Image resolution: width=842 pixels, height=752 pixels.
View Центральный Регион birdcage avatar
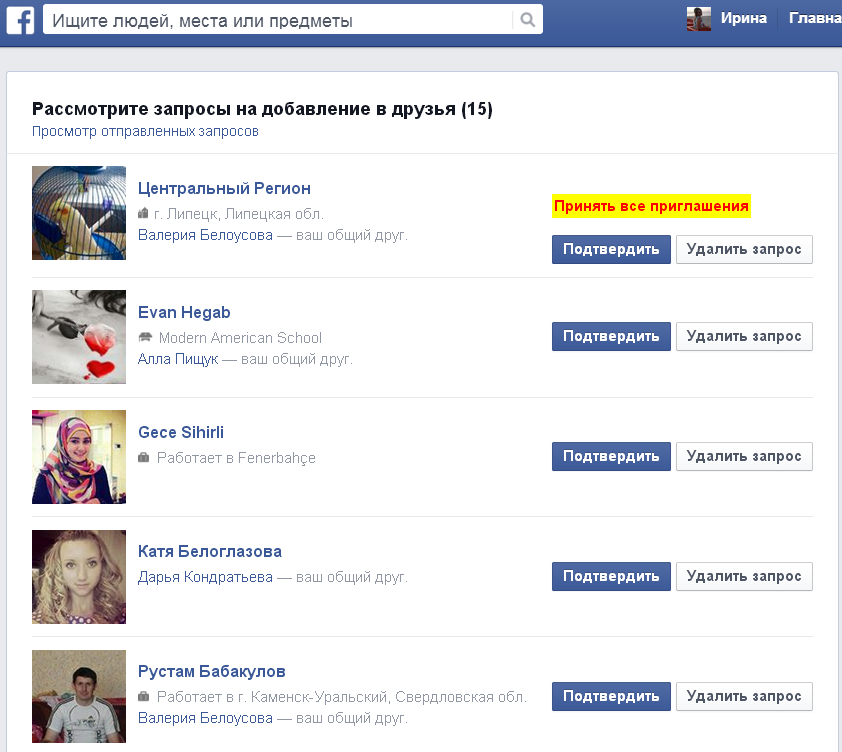79,213
